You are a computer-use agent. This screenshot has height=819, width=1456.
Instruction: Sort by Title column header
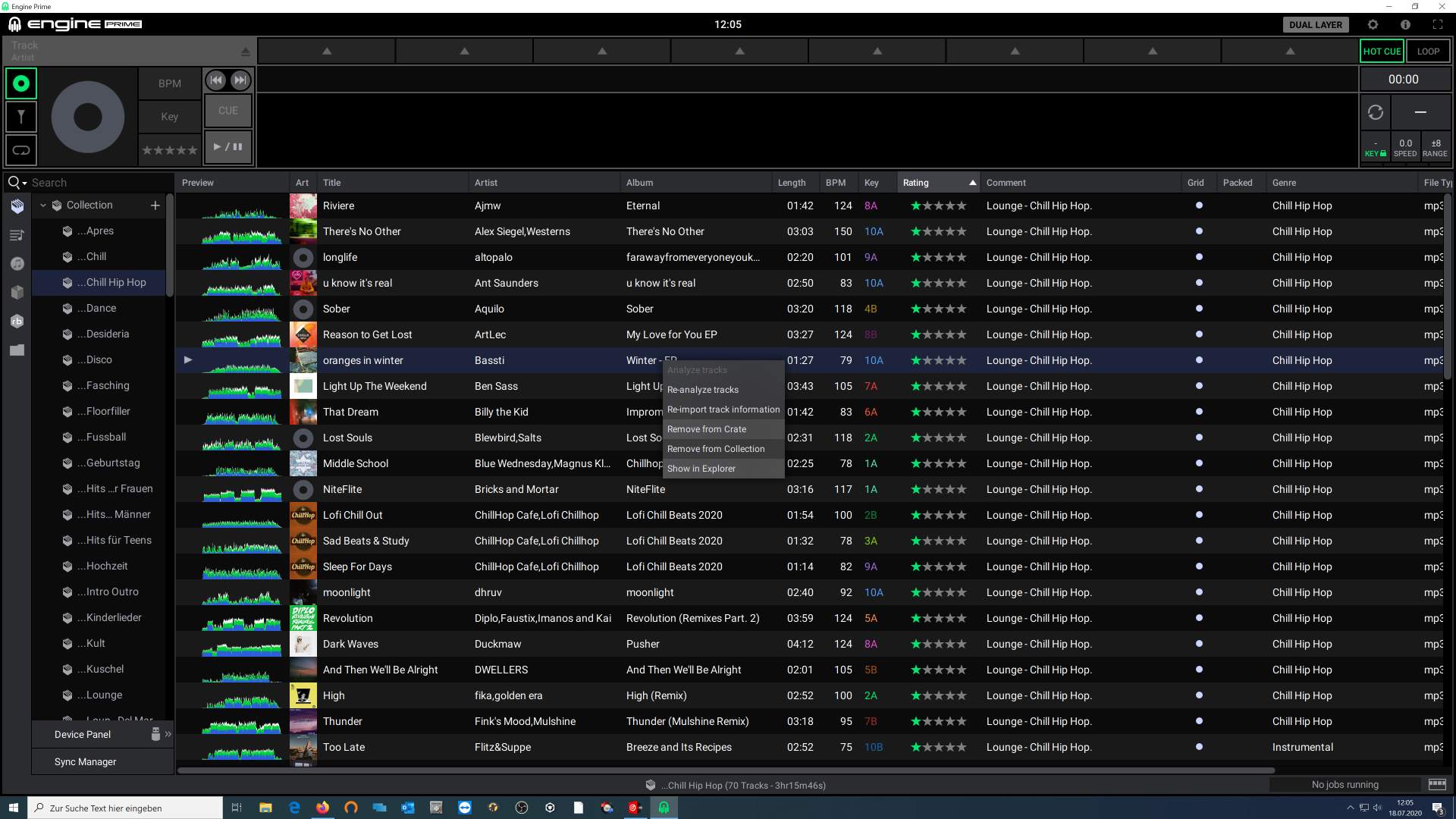tap(393, 183)
